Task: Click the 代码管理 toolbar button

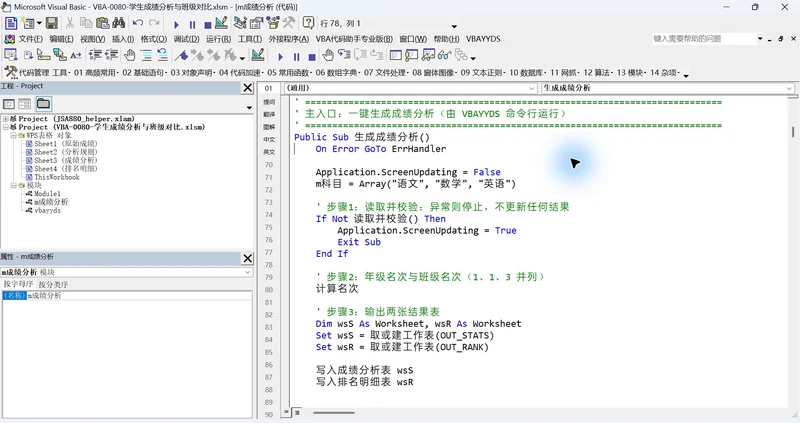Action: (27, 72)
